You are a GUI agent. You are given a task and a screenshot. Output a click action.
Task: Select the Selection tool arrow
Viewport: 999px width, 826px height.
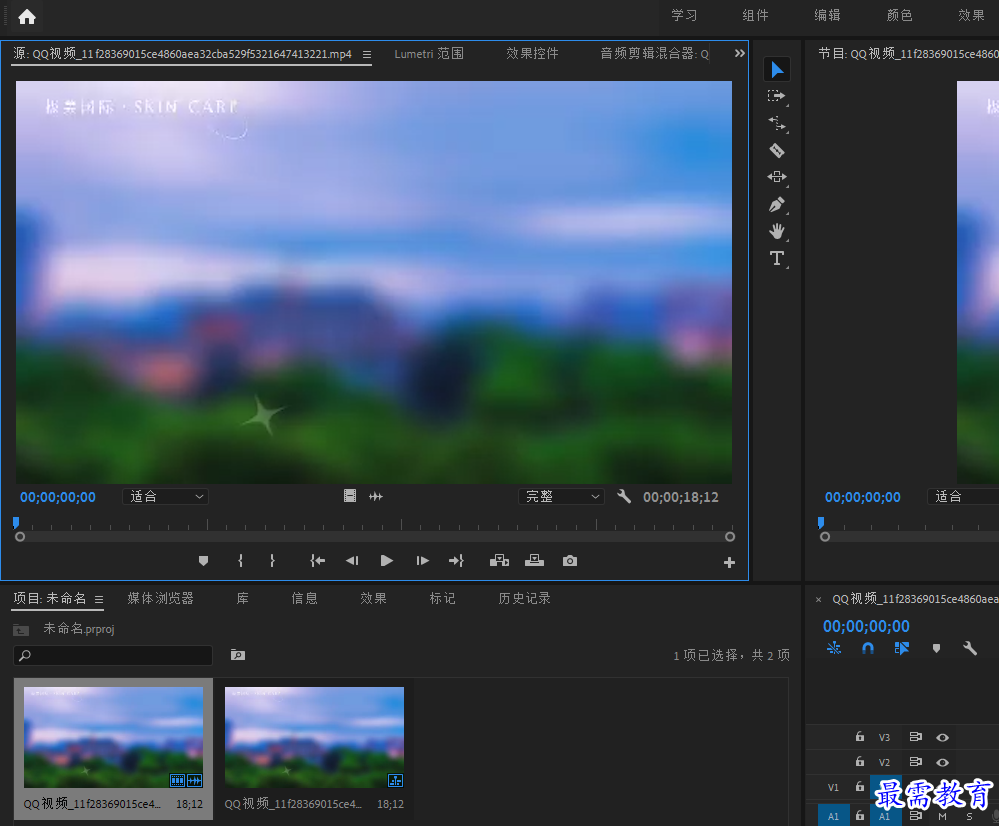click(777, 69)
